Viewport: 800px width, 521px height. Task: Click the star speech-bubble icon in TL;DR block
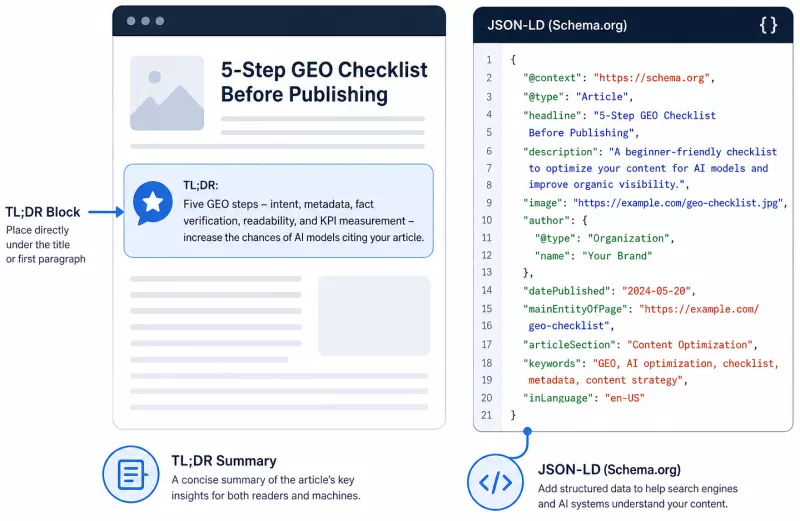point(153,203)
